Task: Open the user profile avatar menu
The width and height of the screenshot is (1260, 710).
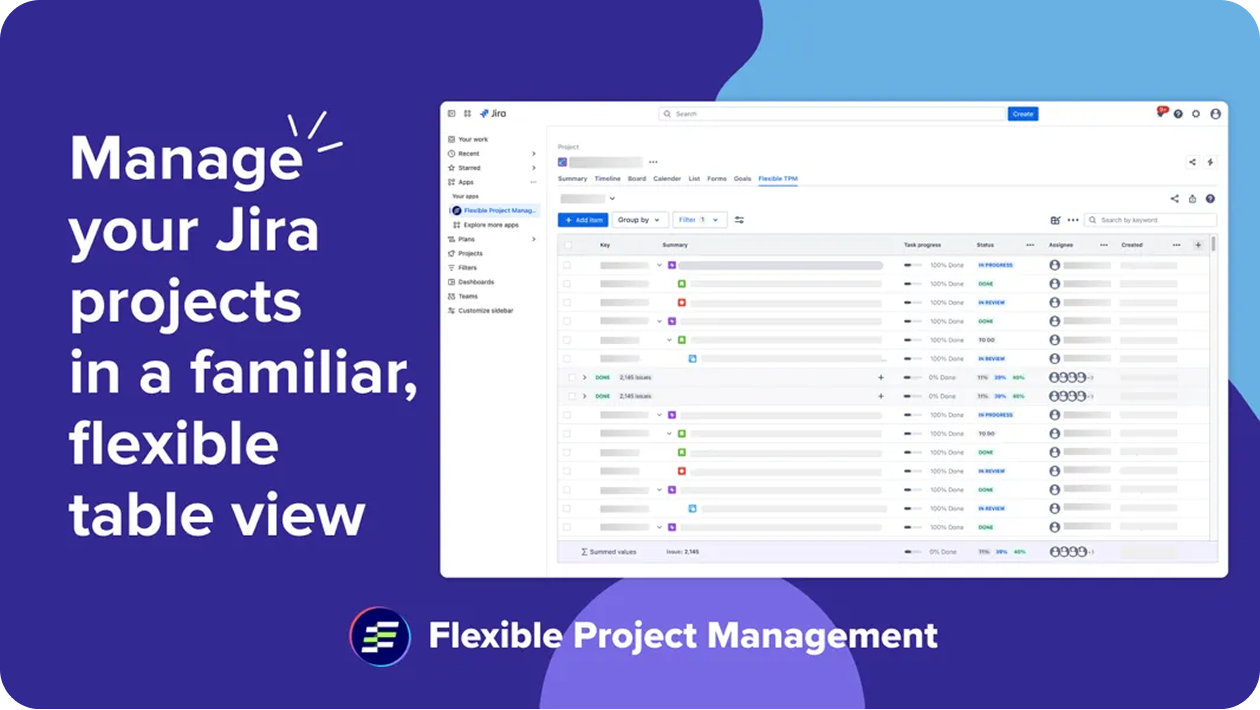Action: [1215, 114]
